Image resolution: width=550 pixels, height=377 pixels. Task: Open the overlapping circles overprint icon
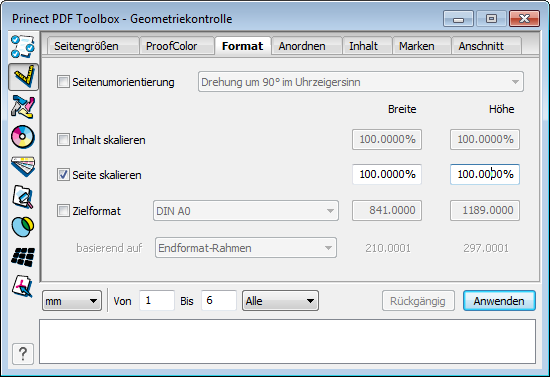point(23,227)
